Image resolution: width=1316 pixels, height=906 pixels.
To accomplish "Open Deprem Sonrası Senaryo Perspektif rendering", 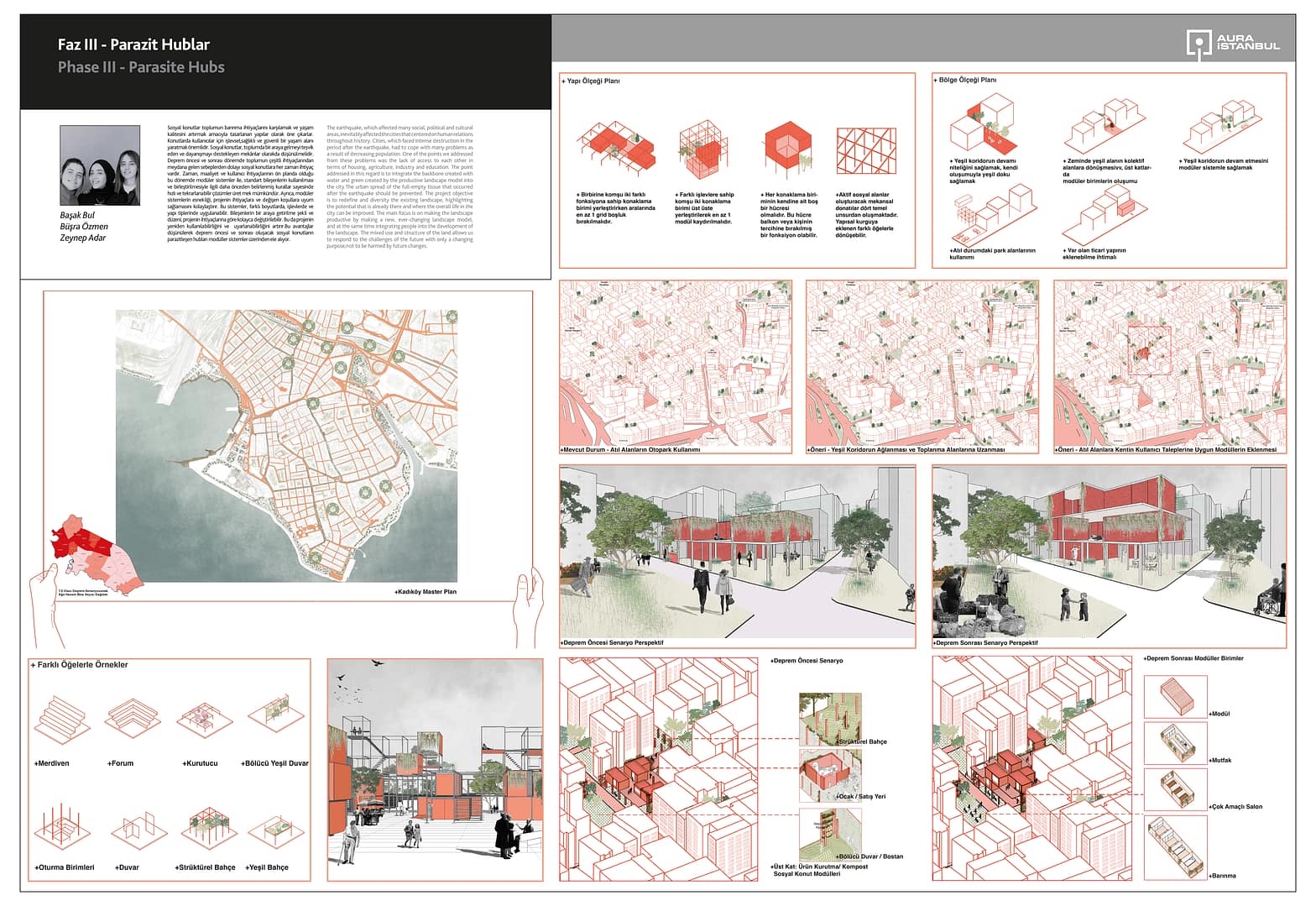I will (1108, 553).
